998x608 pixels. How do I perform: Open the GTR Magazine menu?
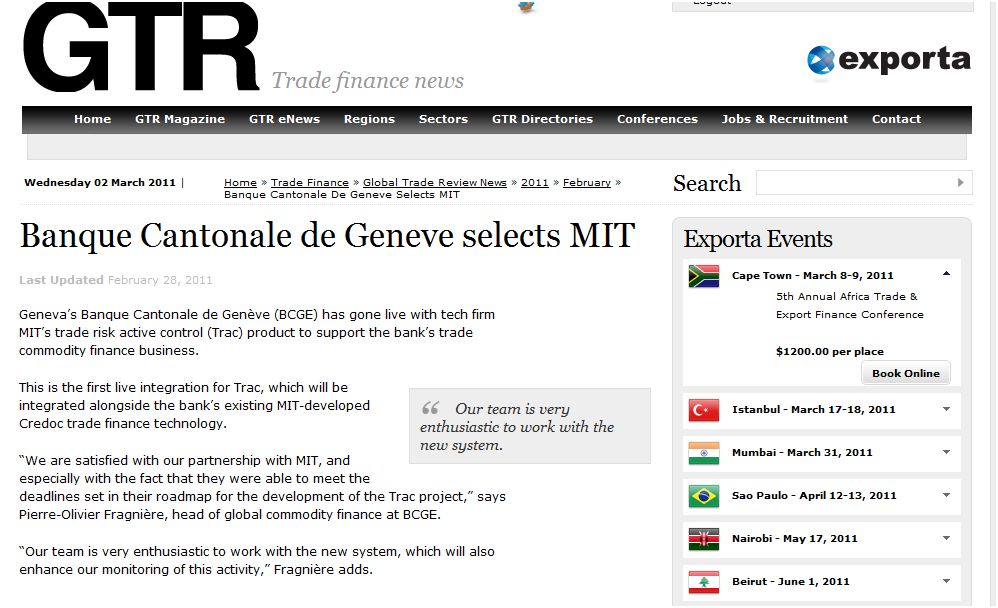click(180, 119)
